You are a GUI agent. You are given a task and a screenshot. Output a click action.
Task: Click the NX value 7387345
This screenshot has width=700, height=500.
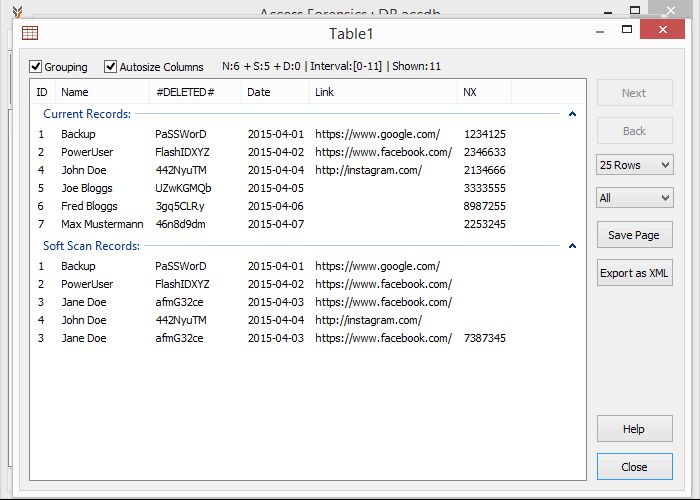pyautogui.click(x=485, y=338)
